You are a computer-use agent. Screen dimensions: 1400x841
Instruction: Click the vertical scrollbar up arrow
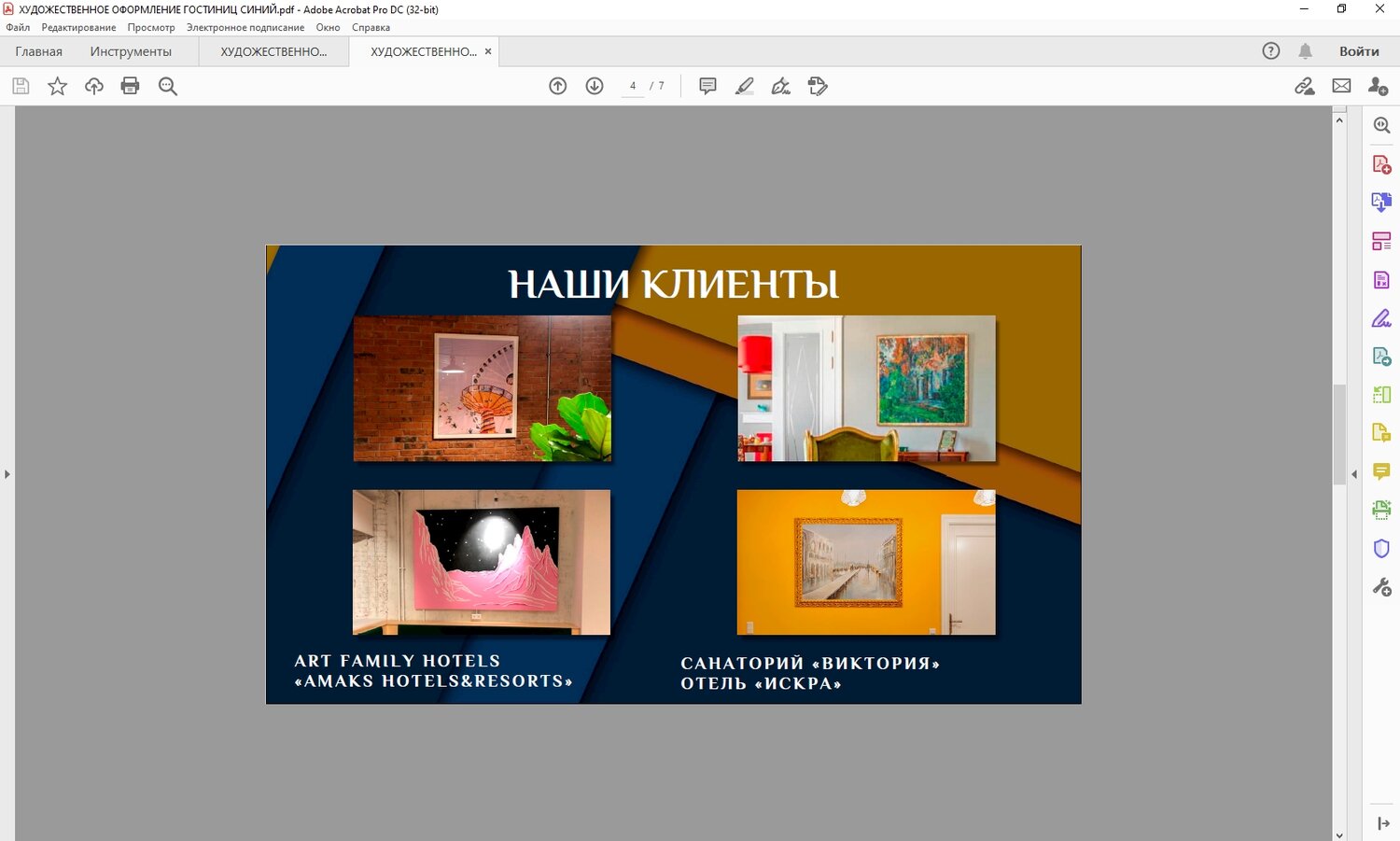click(x=1339, y=119)
